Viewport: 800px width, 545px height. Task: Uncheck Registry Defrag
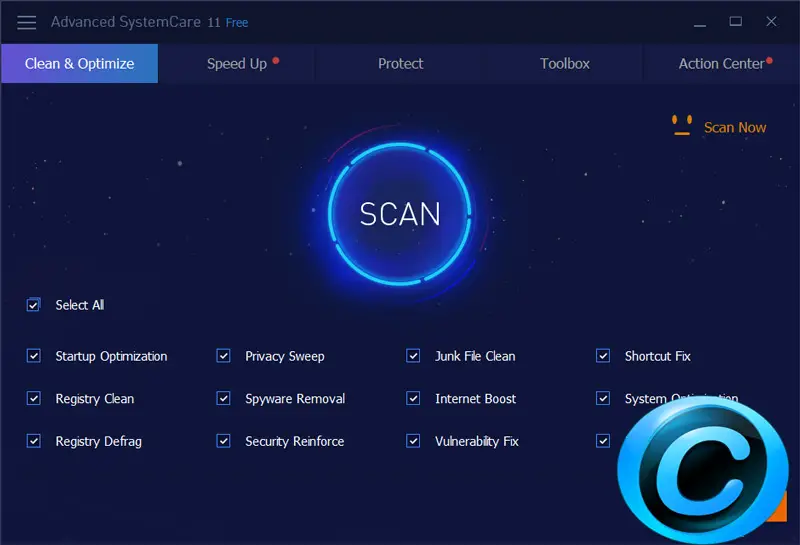(34, 441)
